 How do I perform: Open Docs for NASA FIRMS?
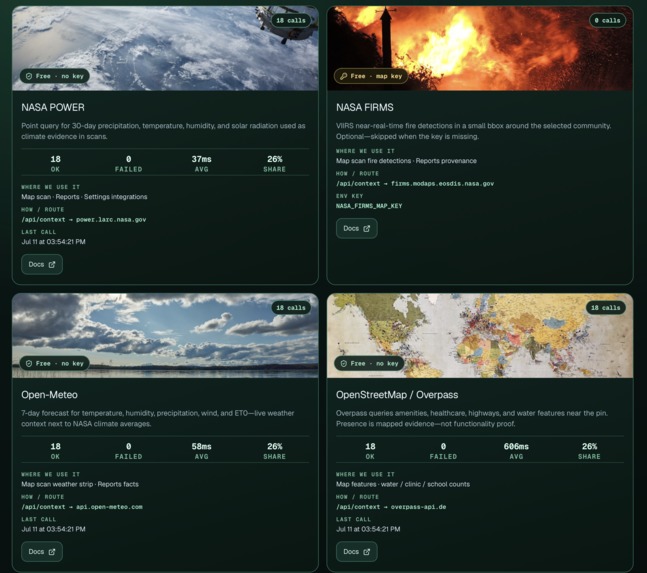(357, 228)
